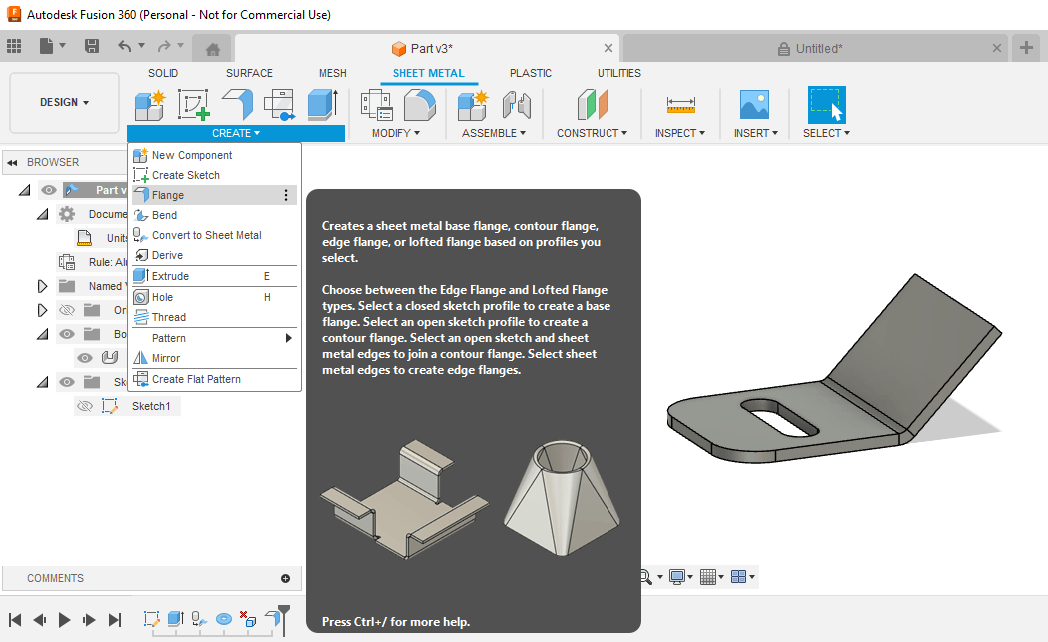Open the Utilities tab
The image size is (1048, 642).
pos(618,72)
